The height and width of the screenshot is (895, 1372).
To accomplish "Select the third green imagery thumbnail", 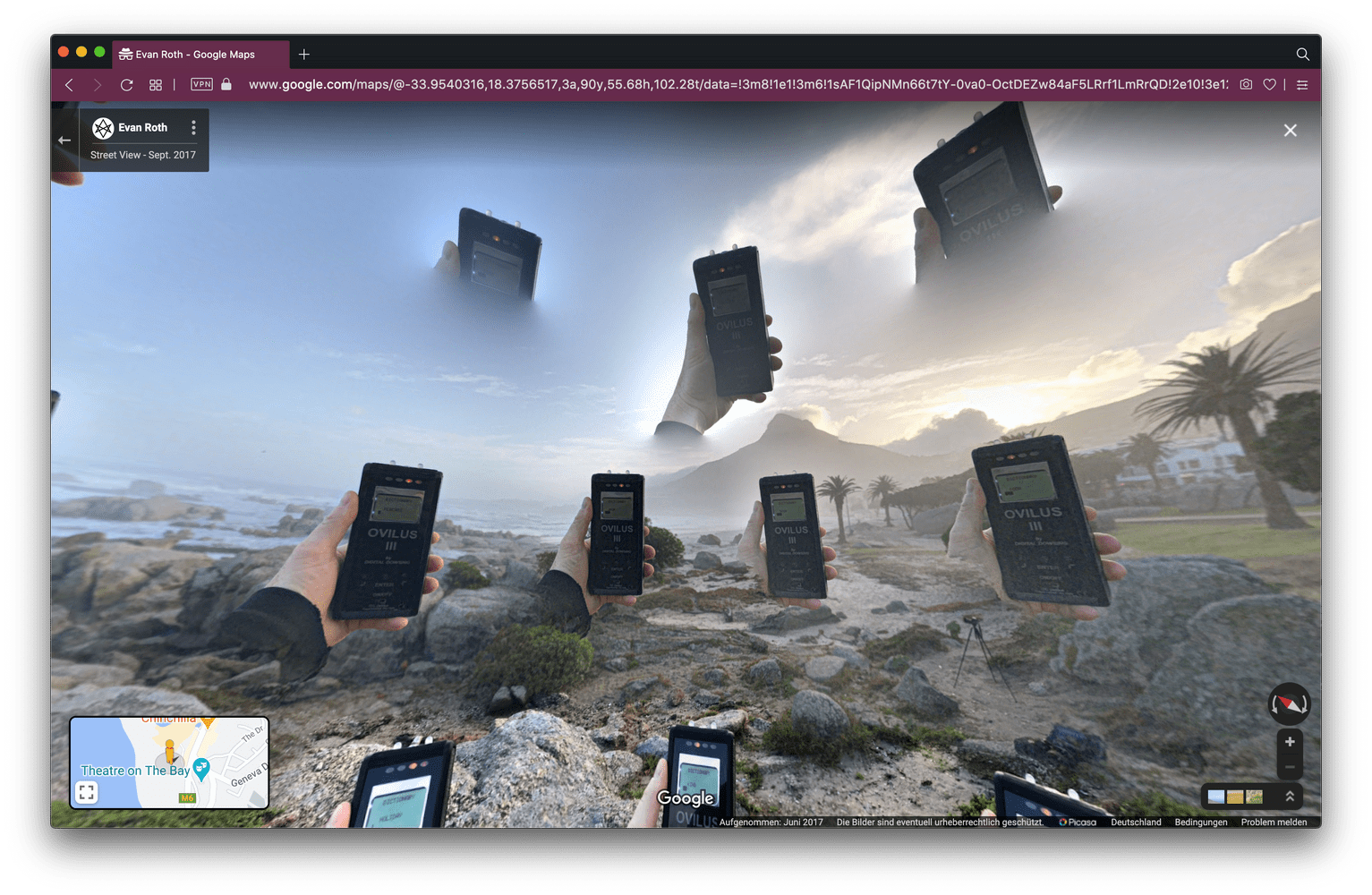I will point(1254,797).
